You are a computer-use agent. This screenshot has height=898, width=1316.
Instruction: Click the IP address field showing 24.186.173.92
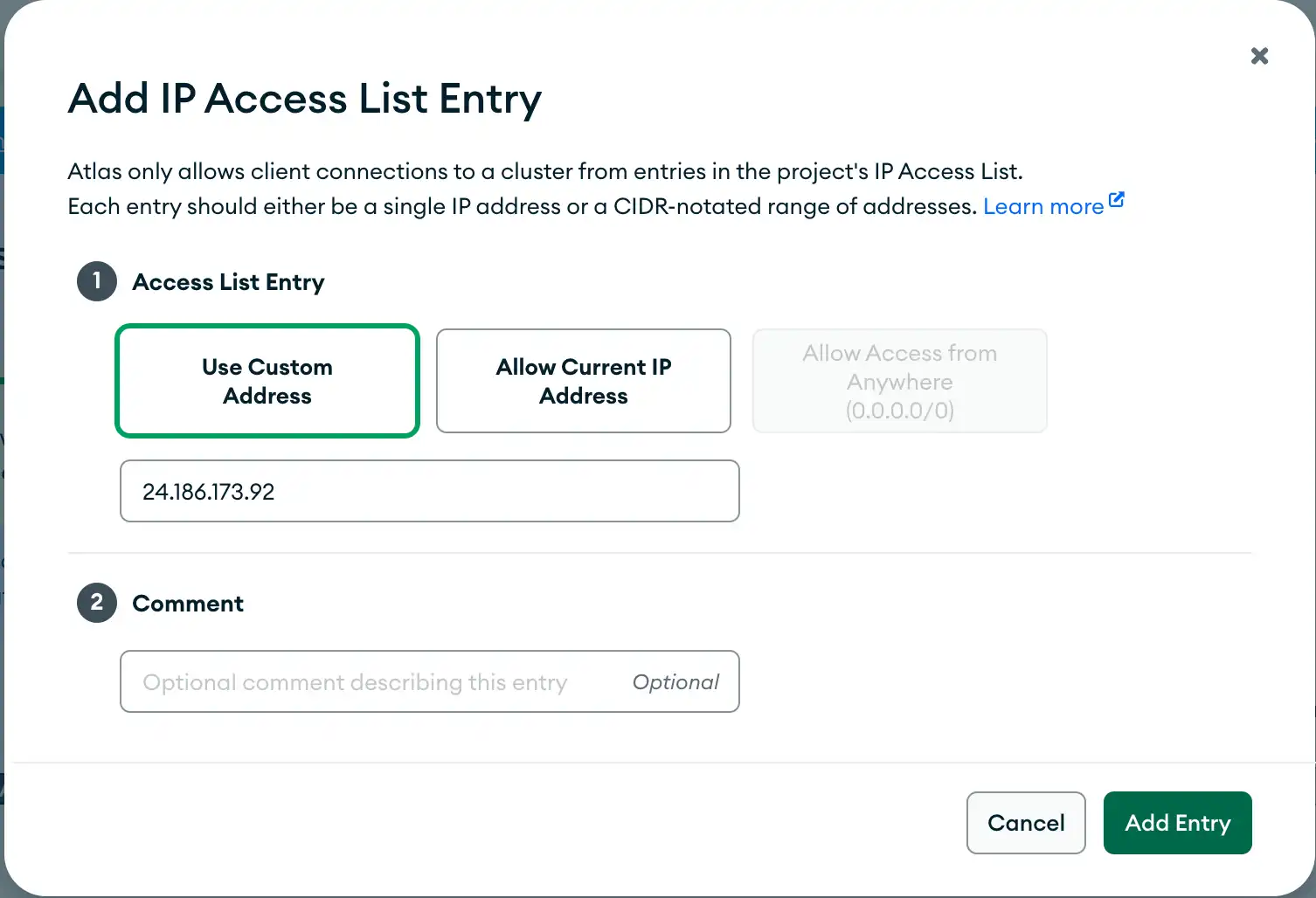click(x=429, y=490)
